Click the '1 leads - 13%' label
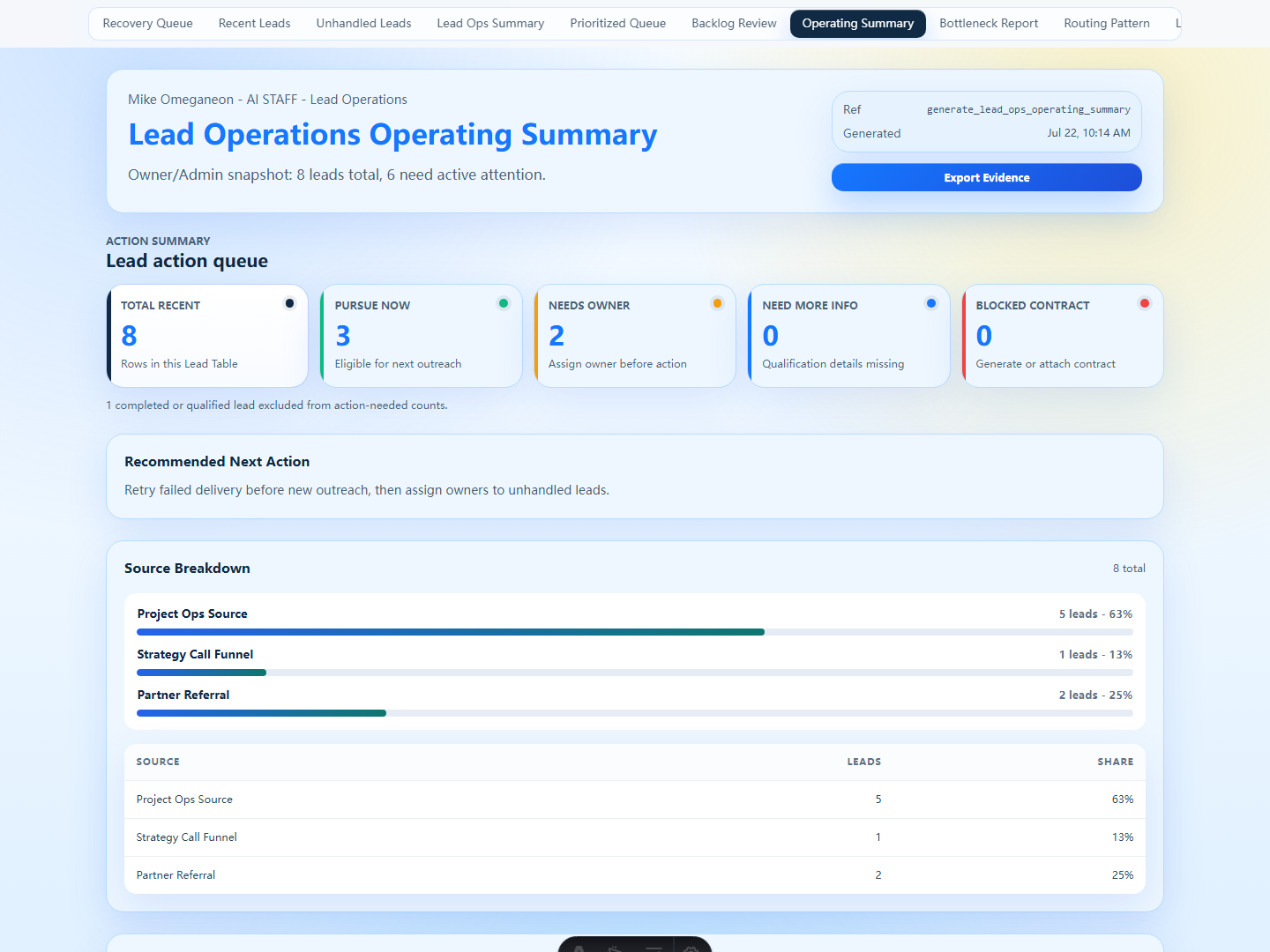Image resolution: width=1270 pixels, height=952 pixels. [1095, 655]
